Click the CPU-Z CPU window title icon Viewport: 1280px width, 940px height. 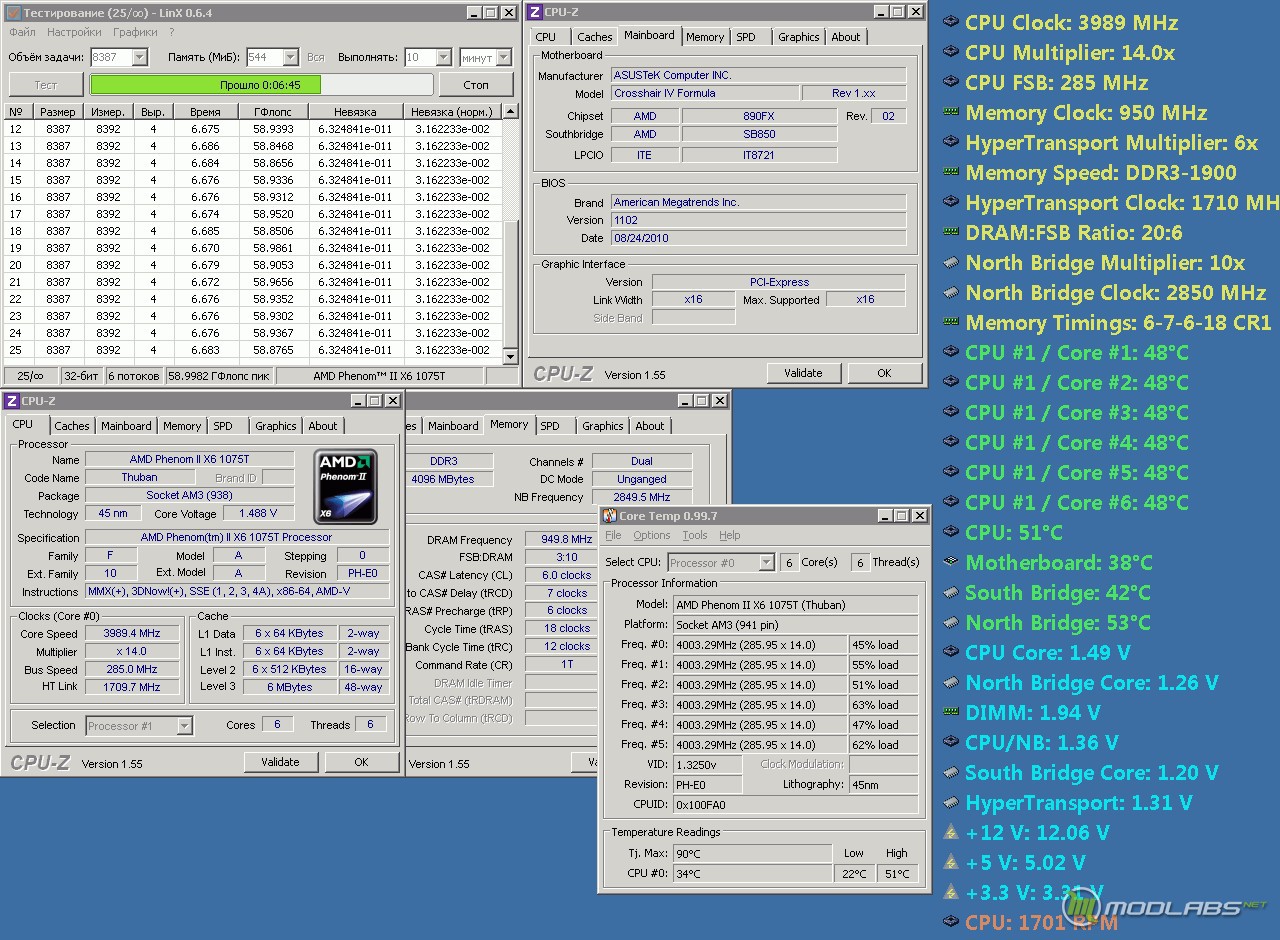11,401
